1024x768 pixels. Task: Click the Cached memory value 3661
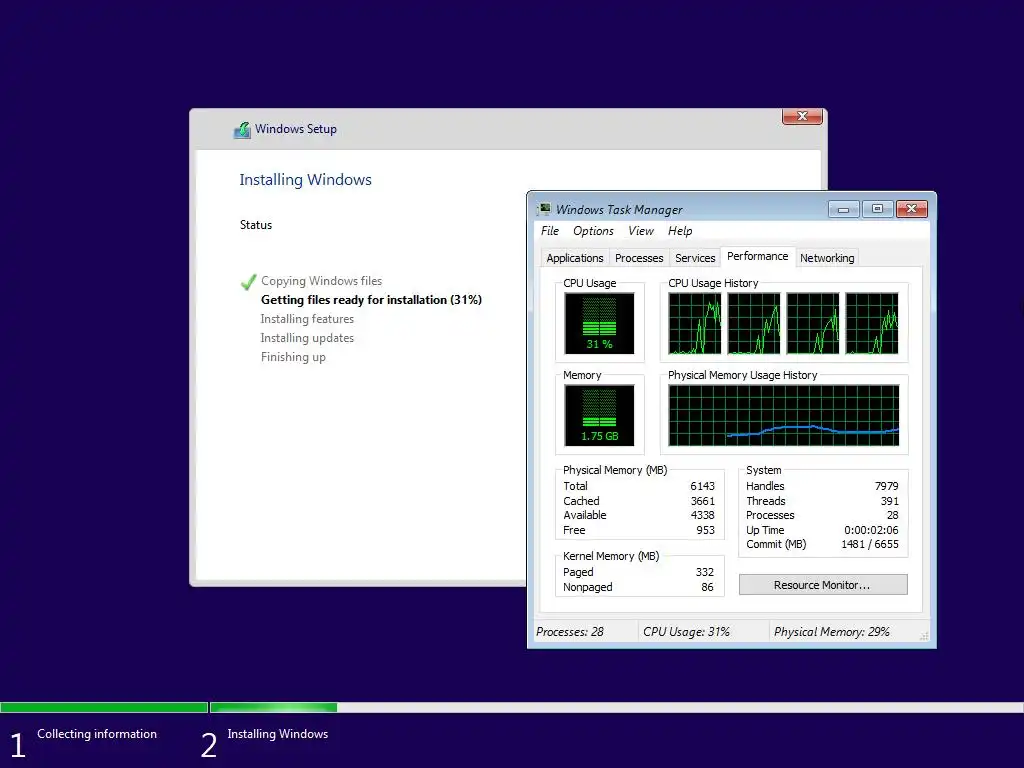pos(702,501)
